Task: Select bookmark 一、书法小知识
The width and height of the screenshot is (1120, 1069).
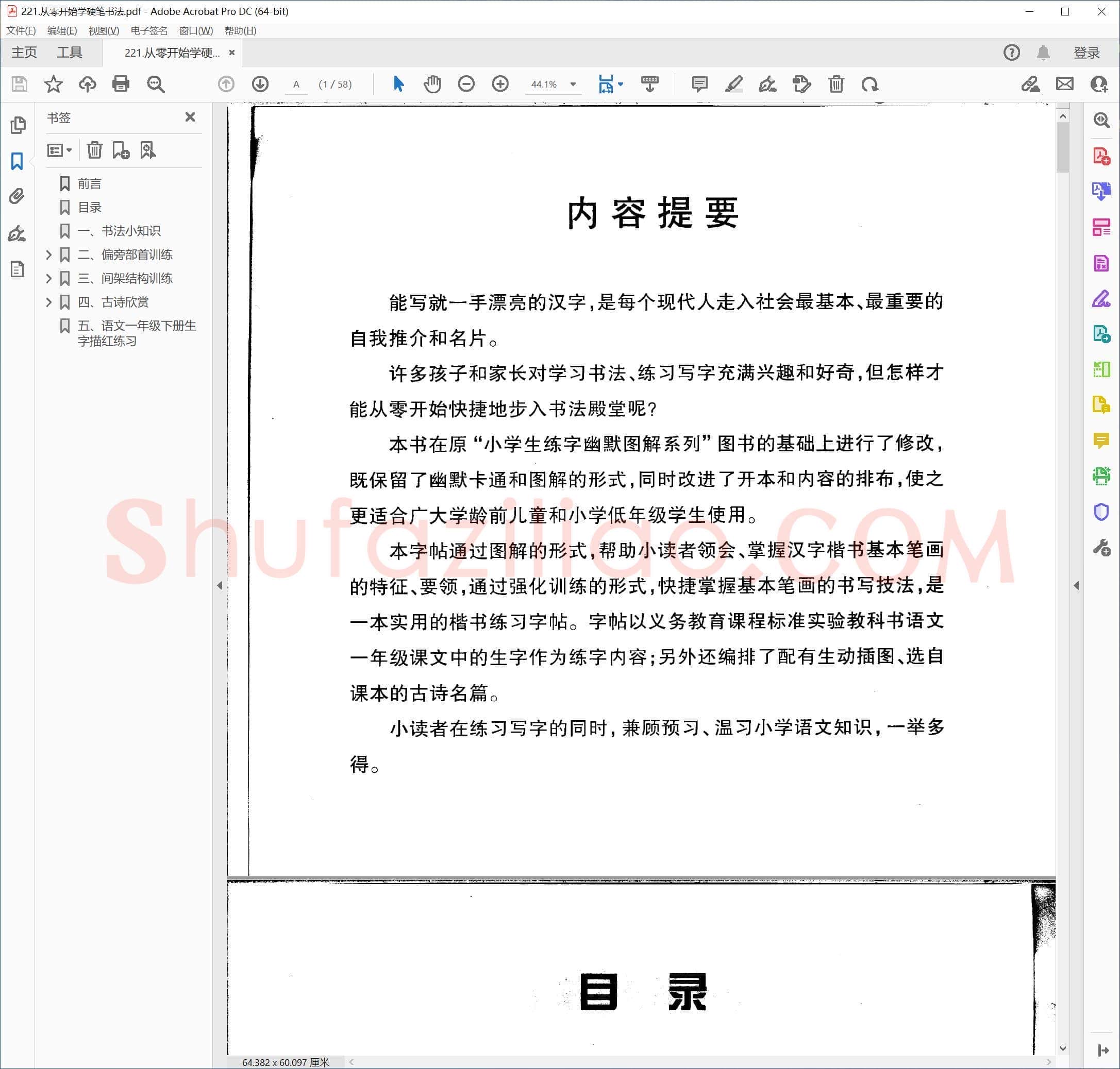Action: [x=119, y=231]
